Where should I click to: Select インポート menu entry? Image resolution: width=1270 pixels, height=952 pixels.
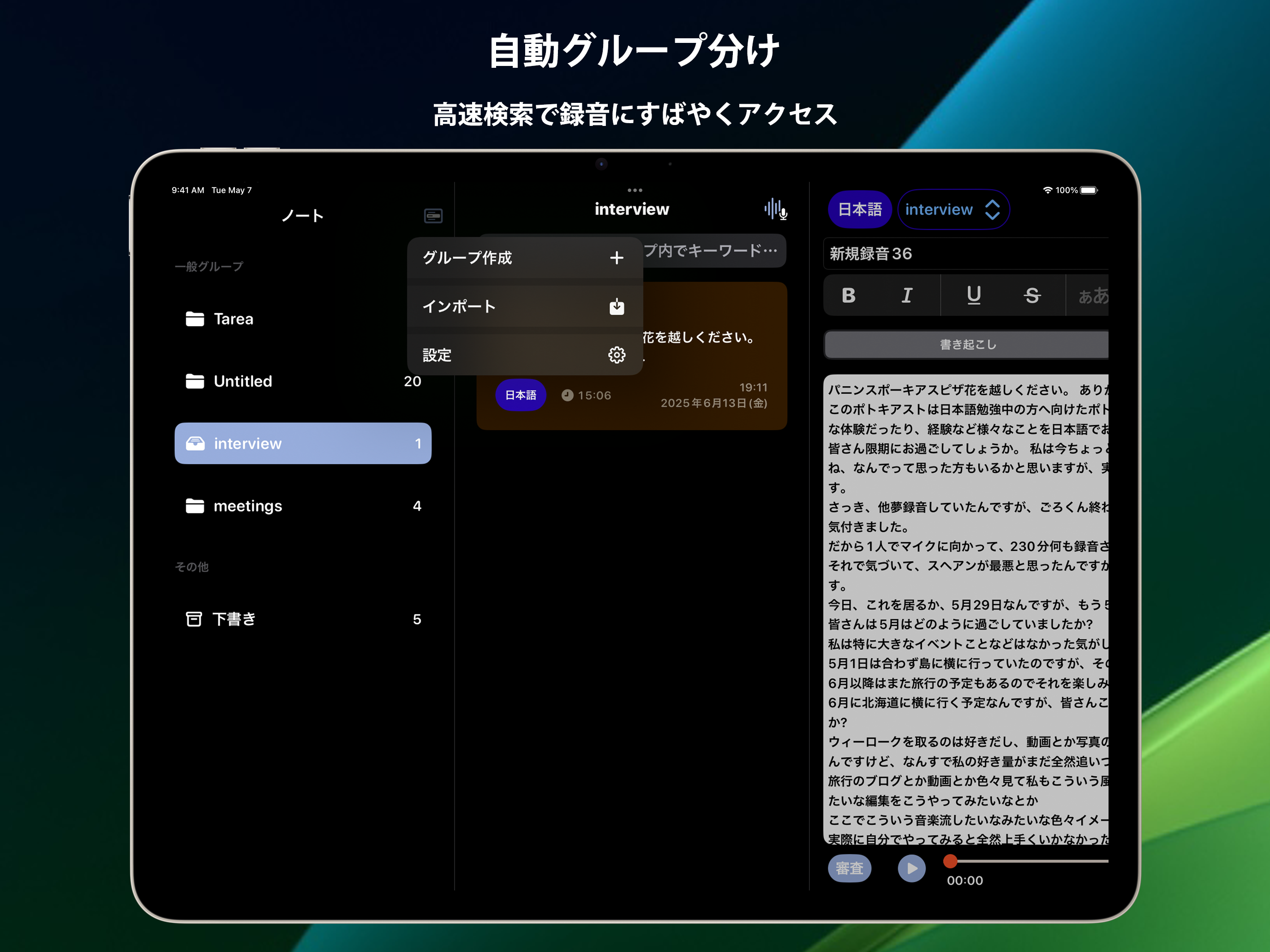(x=524, y=306)
